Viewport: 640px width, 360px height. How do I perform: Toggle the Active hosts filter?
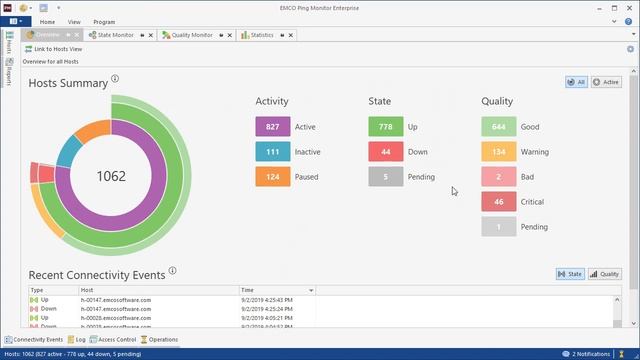tap(606, 82)
